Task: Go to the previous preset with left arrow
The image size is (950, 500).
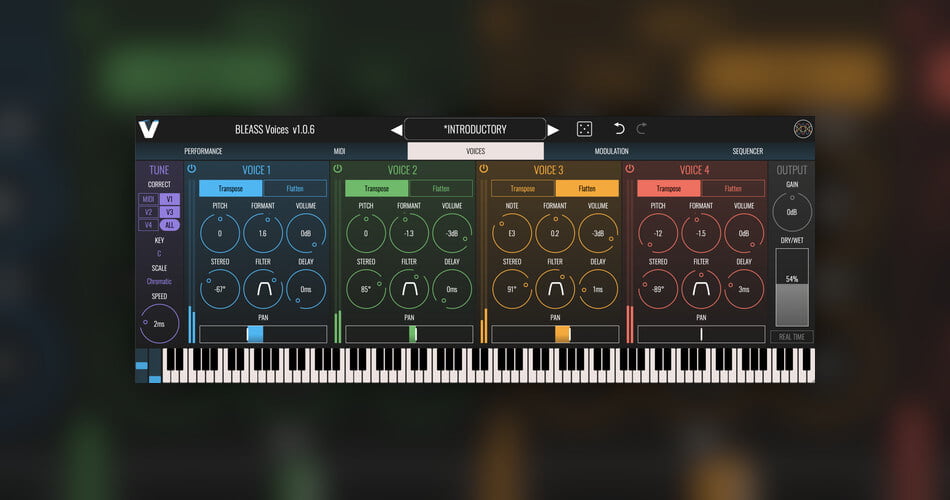Action: coord(396,130)
